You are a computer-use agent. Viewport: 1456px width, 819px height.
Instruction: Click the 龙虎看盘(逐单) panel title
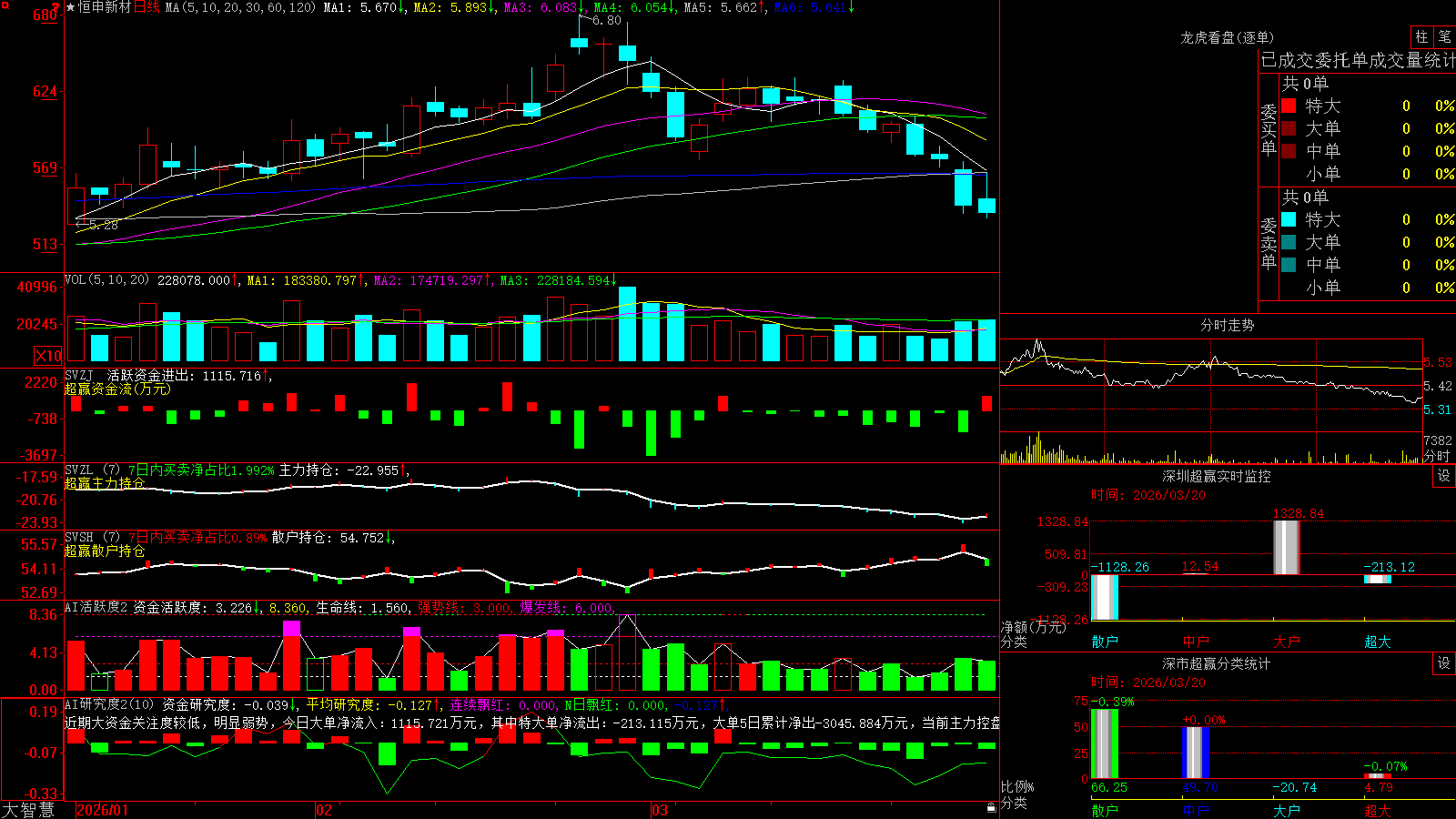click(1227, 37)
